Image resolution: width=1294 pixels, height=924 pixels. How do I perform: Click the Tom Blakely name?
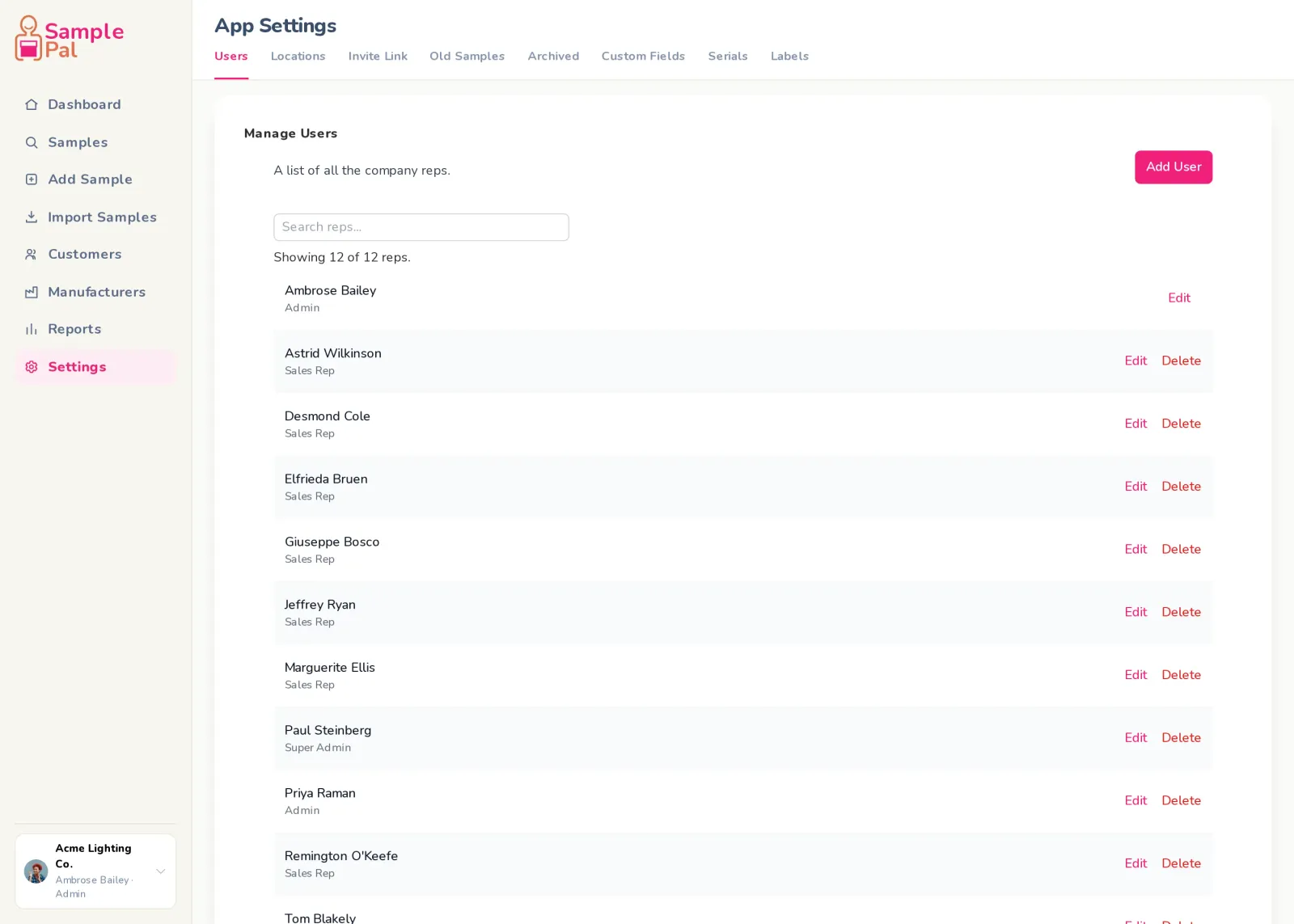point(320,918)
